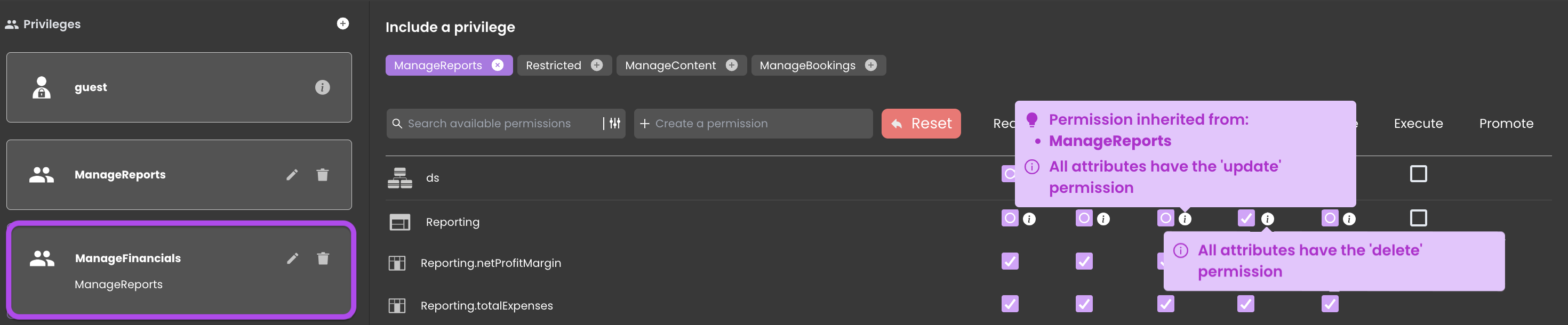1568x325 pixels.
Task: Remove ManageReports from included privileges
Action: [x=498, y=65]
